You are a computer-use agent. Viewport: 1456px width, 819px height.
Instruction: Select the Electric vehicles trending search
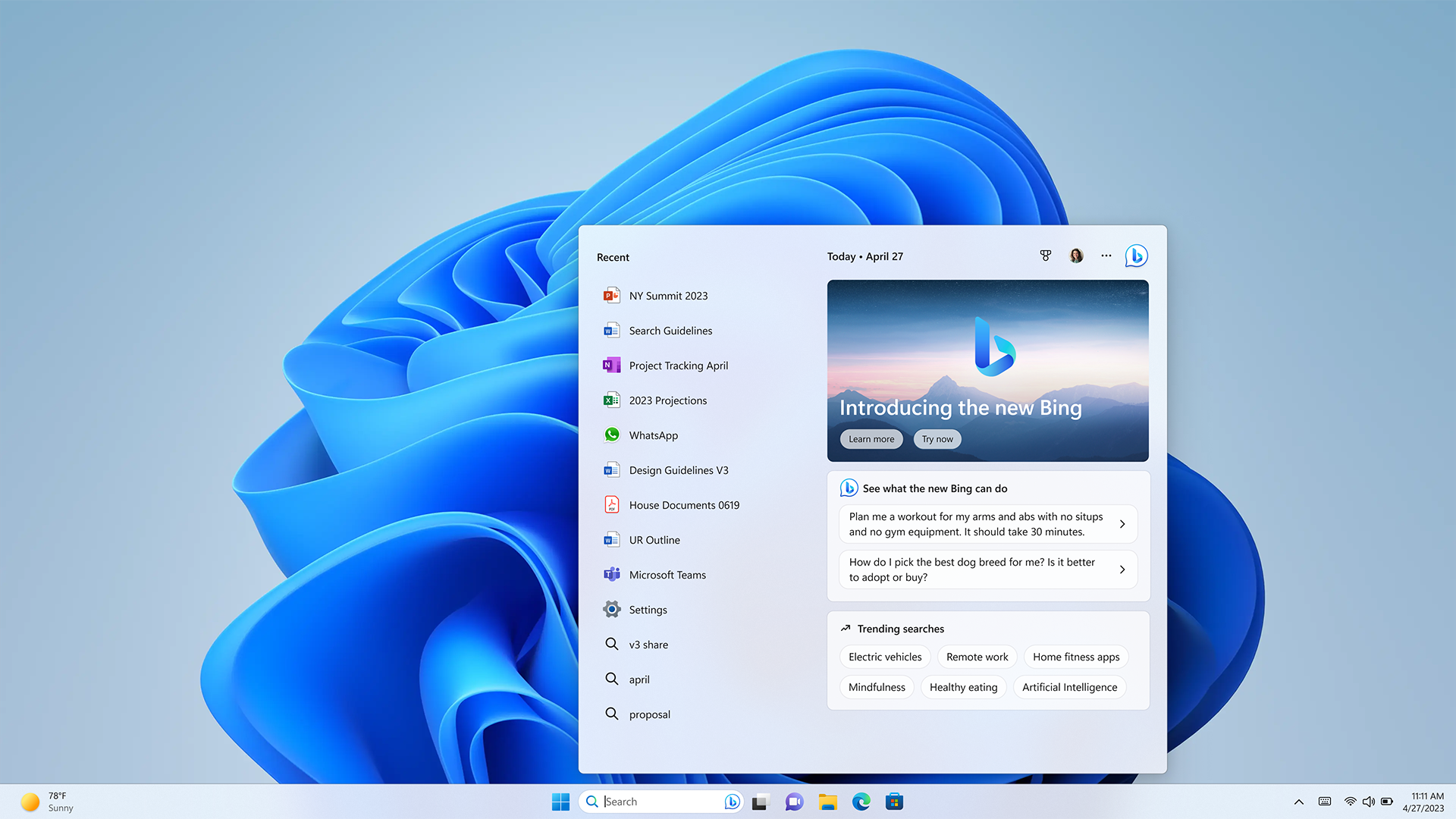[x=885, y=656]
